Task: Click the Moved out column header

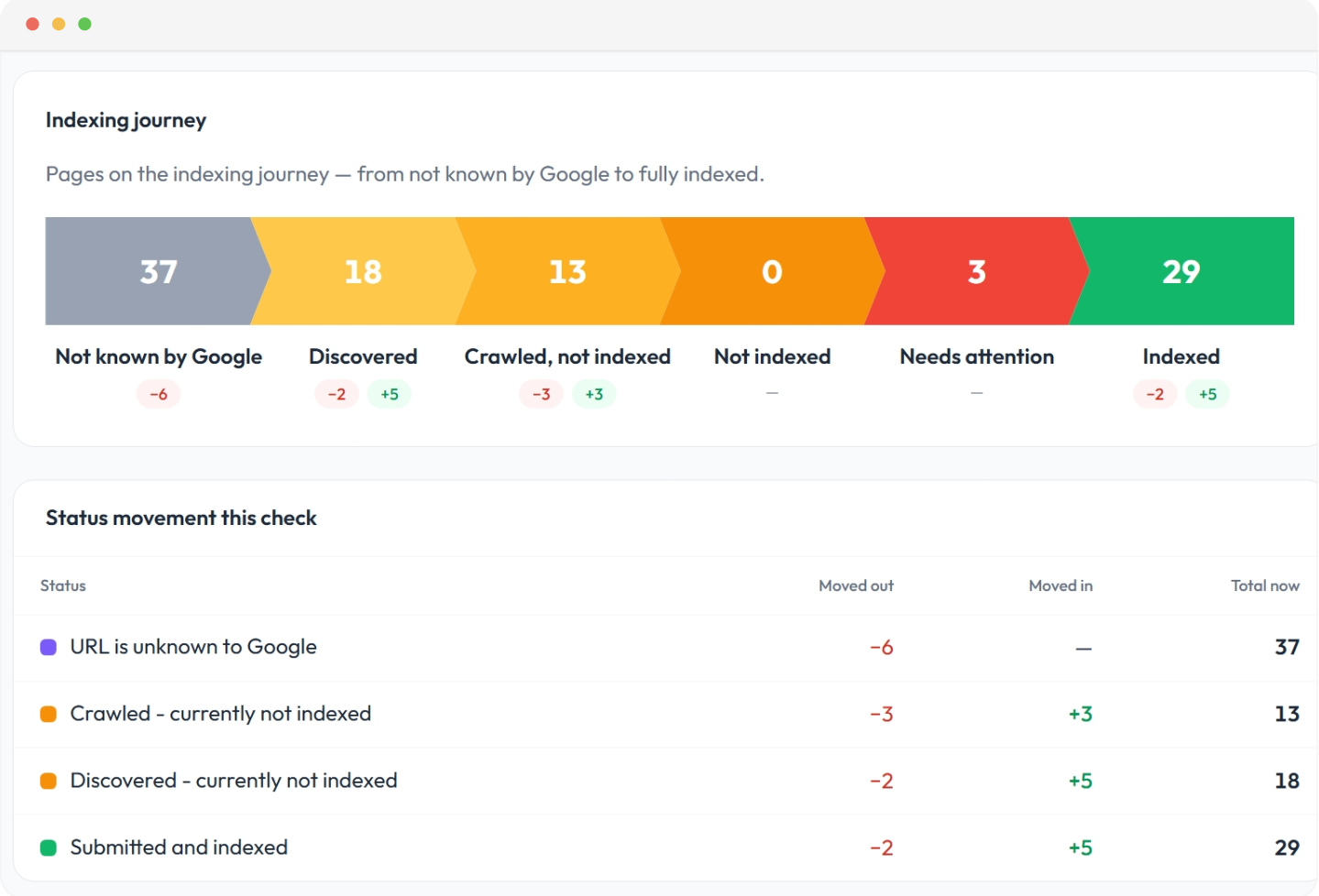Action: point(856,585)
